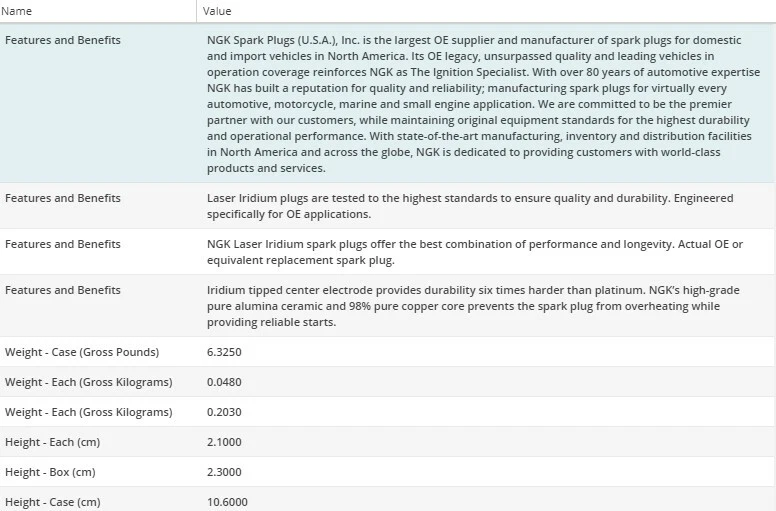Screen dimensions: 776x511
Task: Select the 10.6000 case height value
Action: click(x=228, y=502)
